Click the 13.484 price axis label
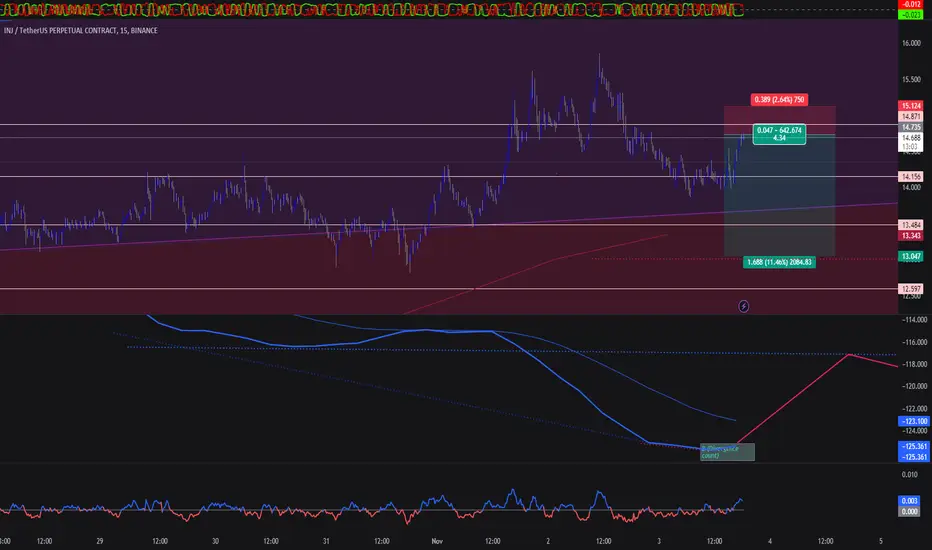 911,225
